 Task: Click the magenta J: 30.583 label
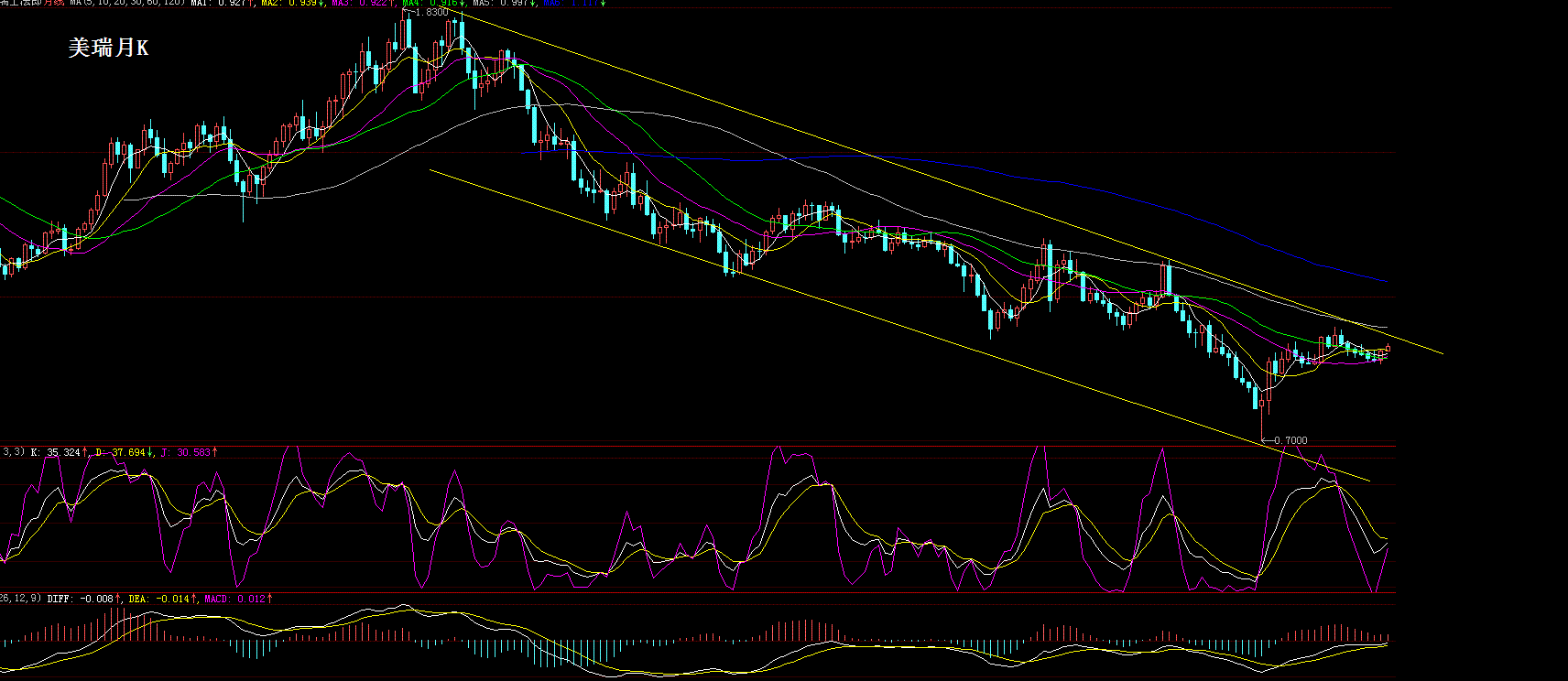(189, 452)
